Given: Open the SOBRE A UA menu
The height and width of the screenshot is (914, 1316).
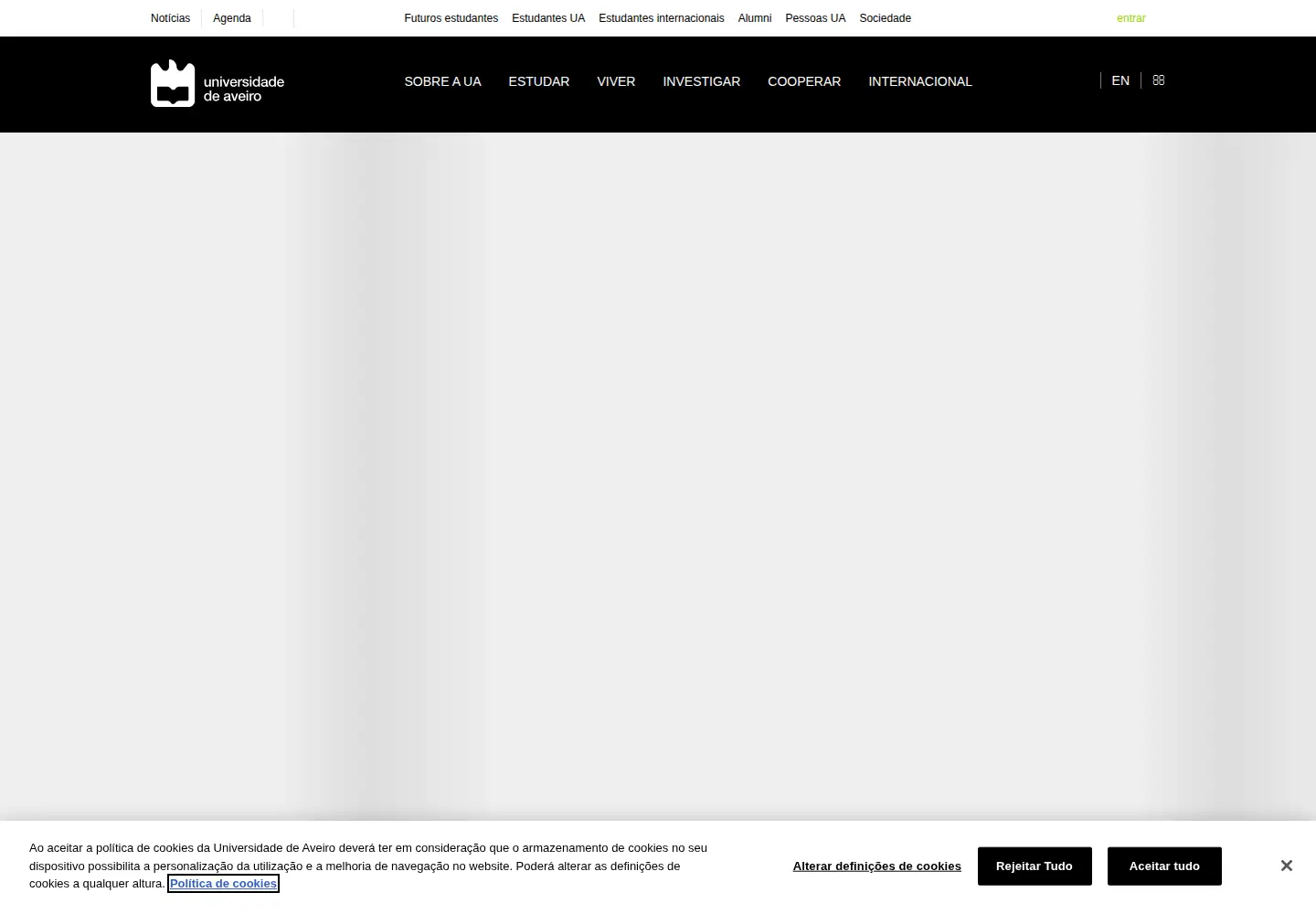Looking at the screenshot, I should click(443, 81).
